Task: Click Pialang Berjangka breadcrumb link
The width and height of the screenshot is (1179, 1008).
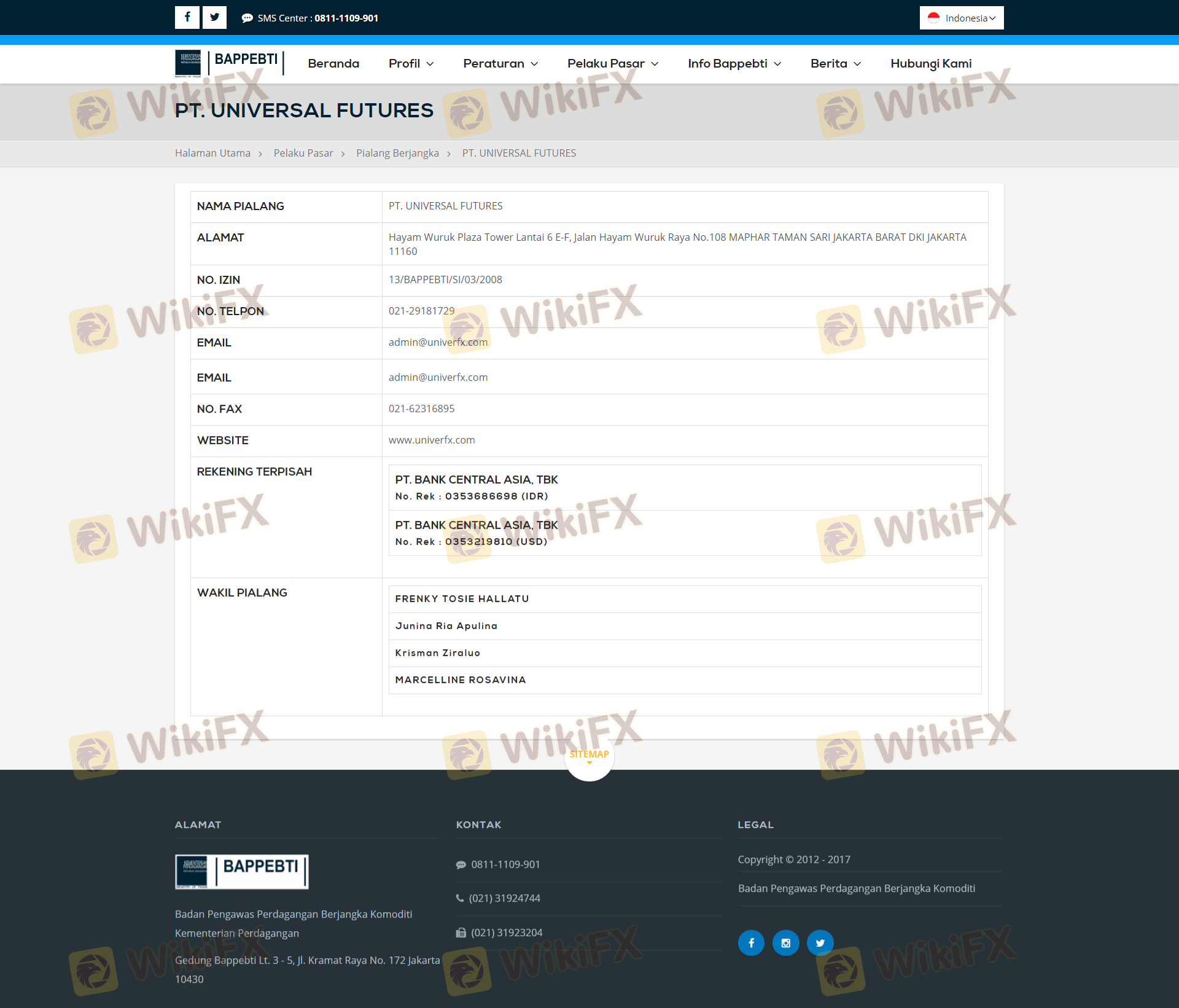Action: tap(397, 153)
